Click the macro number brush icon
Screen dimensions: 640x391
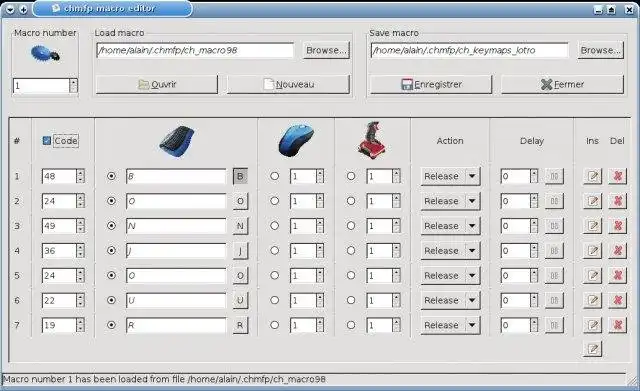(x=45, y=54)
